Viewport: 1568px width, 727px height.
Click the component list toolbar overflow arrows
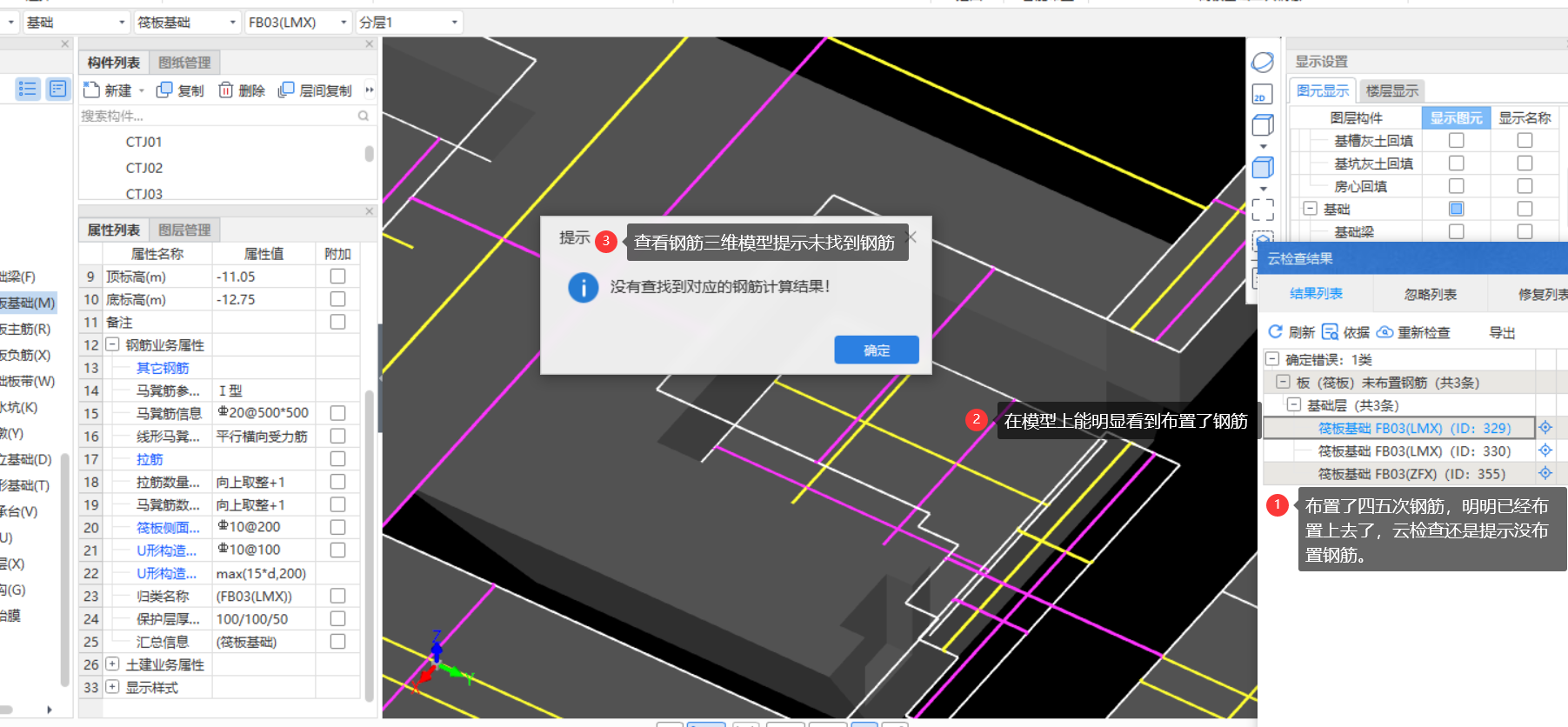[370, 90]
